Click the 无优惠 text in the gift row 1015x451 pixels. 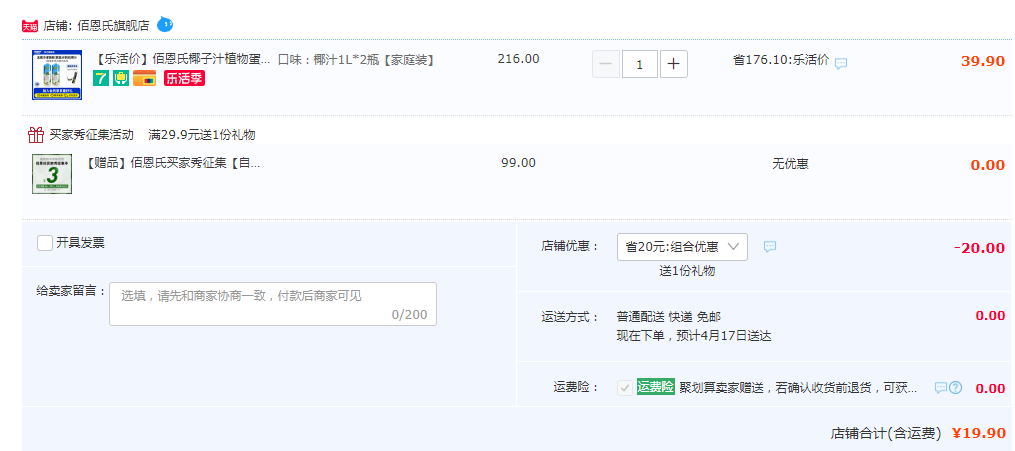[x=790, y=164]
